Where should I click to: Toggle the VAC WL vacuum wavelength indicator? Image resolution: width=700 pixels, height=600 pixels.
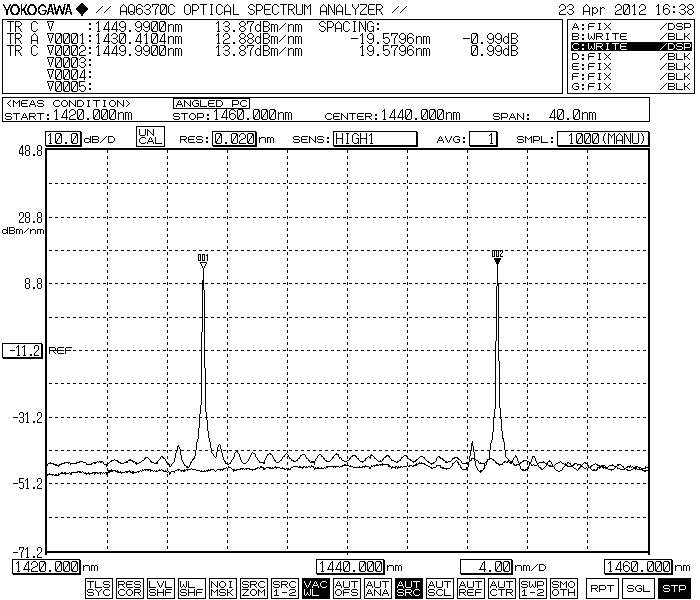[316, 588]
